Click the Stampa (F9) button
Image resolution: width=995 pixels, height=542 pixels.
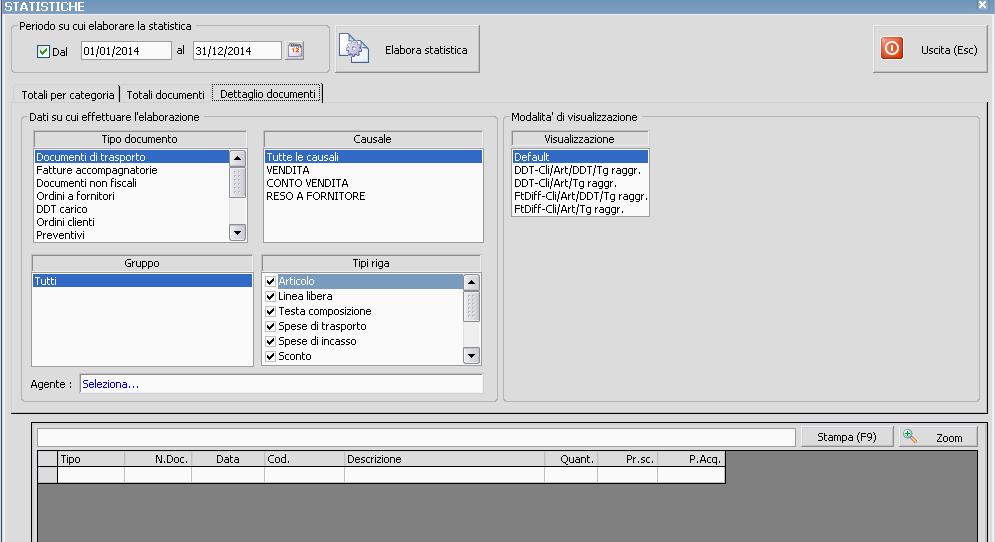pyautogui.click(x=847, y=437)
